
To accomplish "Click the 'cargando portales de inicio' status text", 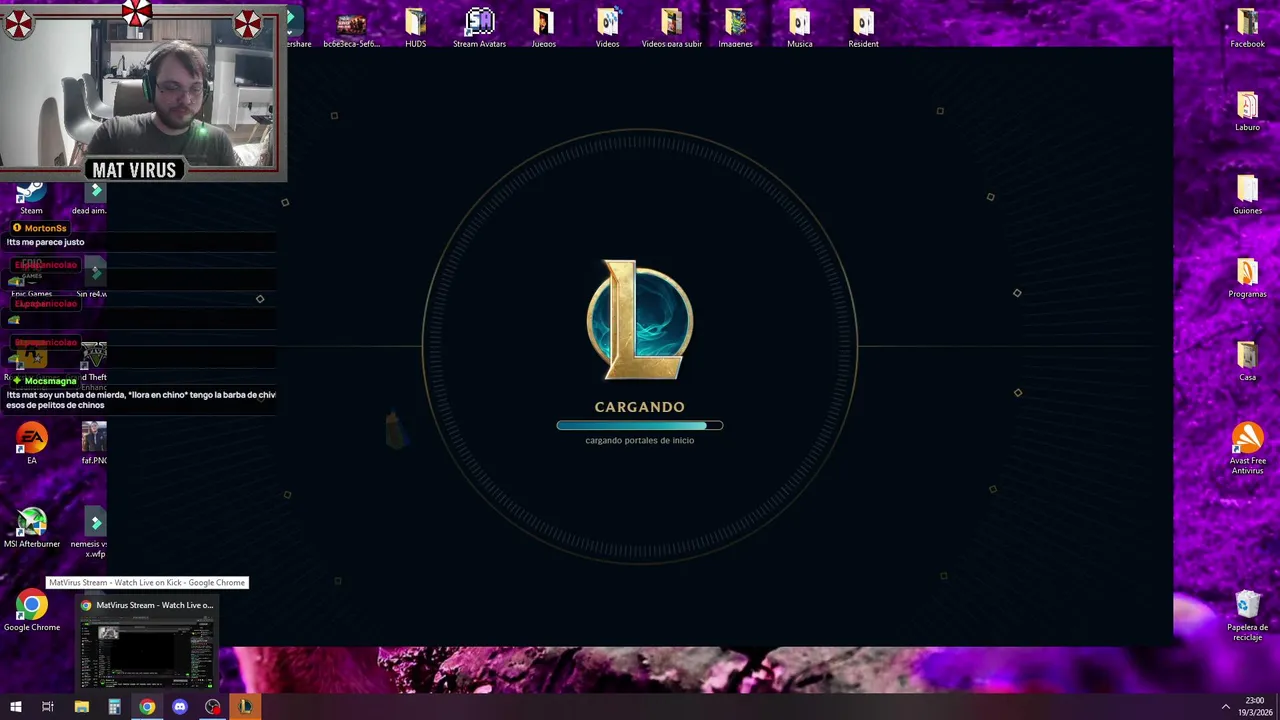I will click(x=640, y=440).
